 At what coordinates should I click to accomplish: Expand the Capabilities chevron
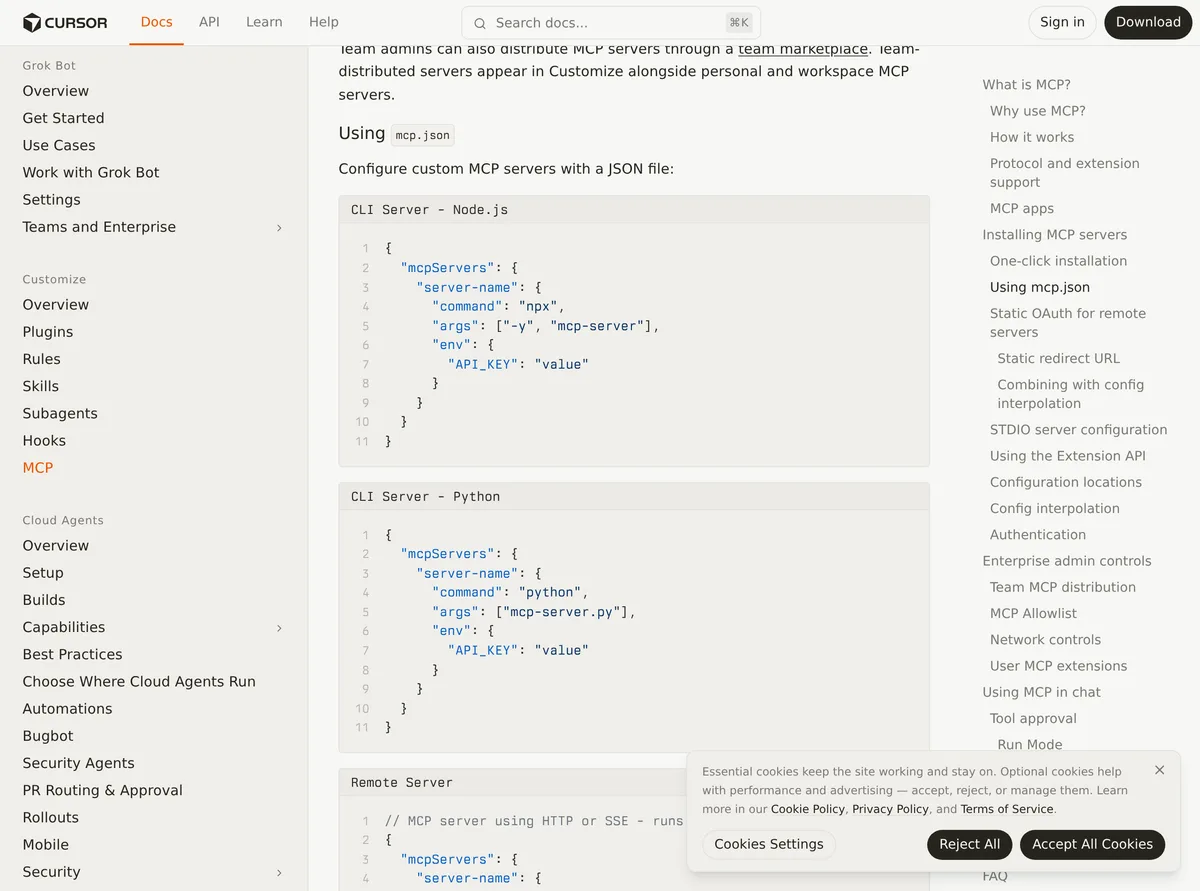point(279,628)
